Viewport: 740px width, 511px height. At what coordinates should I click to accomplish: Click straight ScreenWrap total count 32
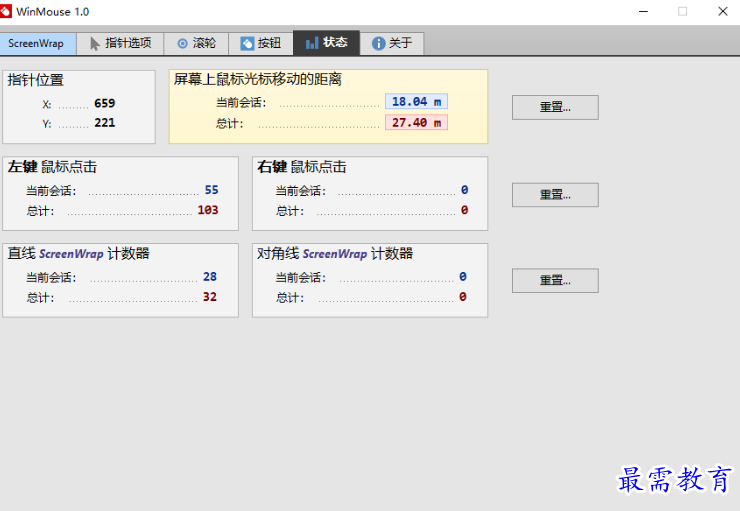210,297
